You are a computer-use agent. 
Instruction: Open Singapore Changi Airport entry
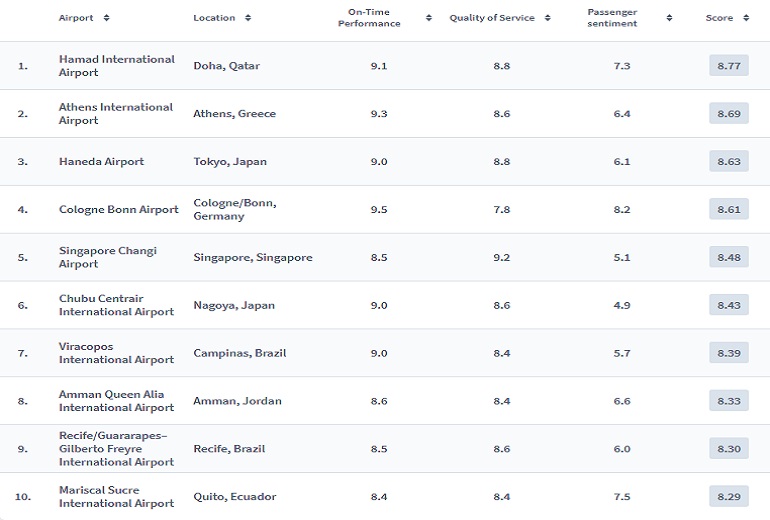107,257
